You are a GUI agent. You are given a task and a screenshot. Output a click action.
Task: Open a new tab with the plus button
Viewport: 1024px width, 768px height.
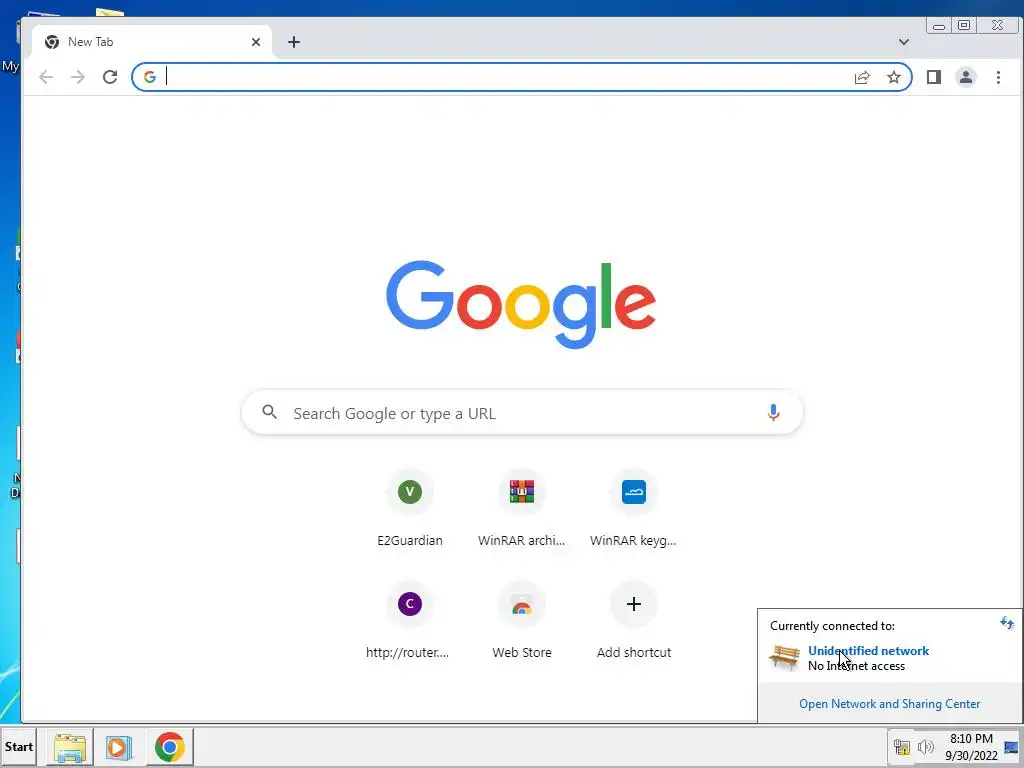click(294, 42)
